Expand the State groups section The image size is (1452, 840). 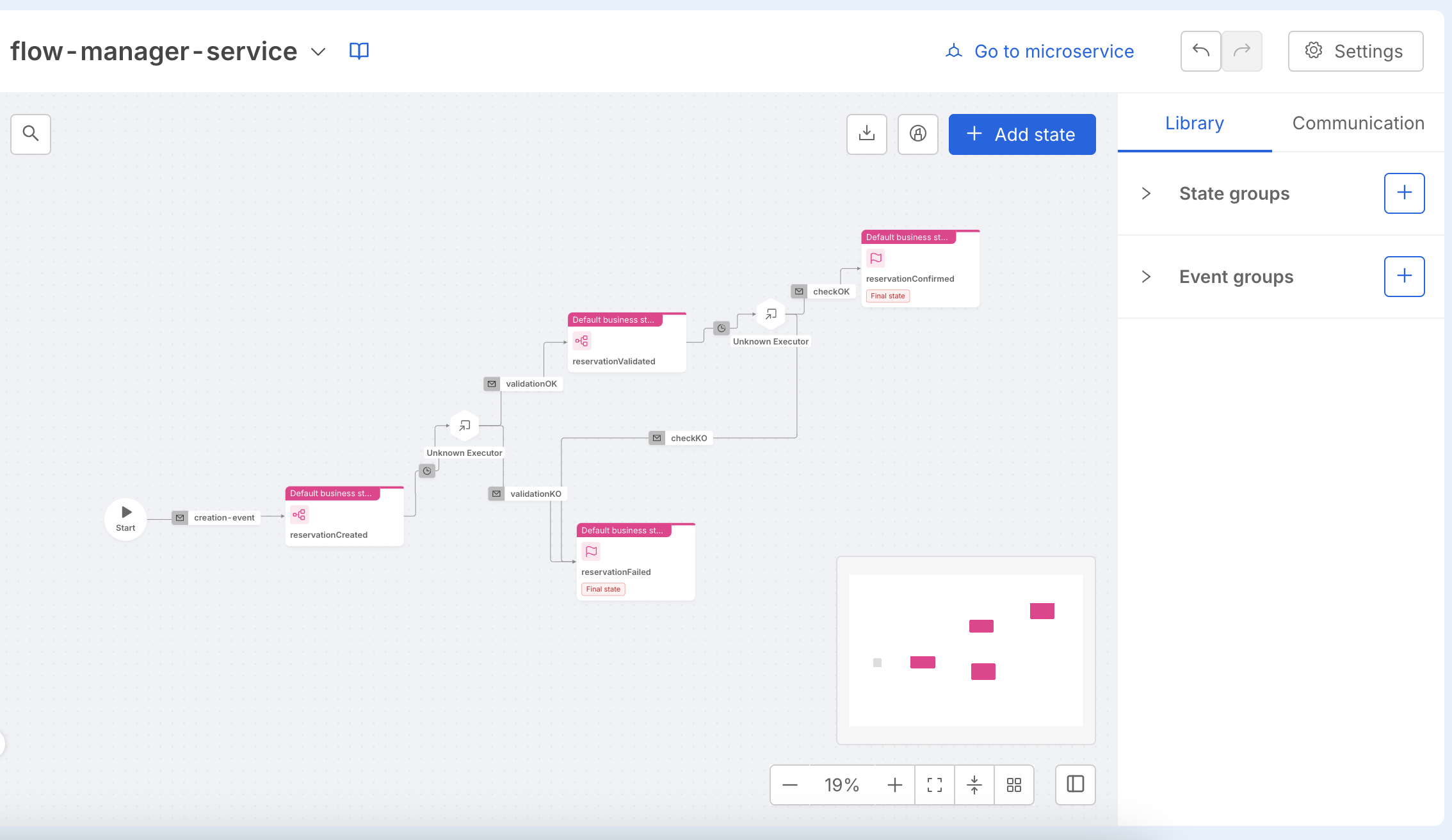point(1145,193)
